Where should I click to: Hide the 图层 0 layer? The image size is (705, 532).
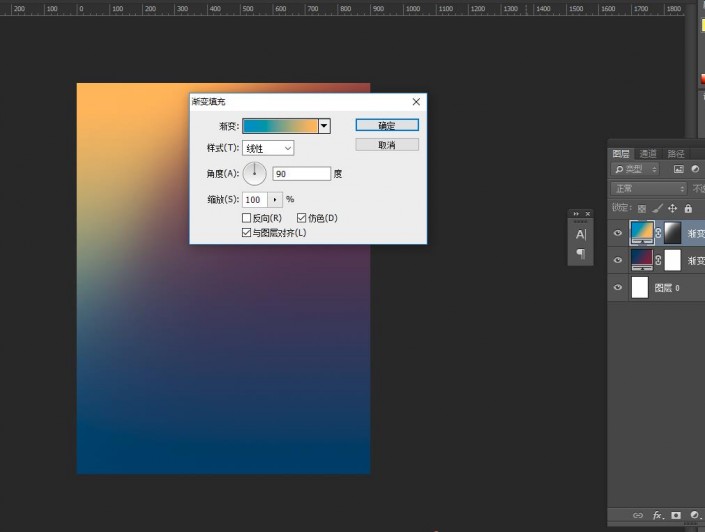pyautogui.click(x=618, y=287)
